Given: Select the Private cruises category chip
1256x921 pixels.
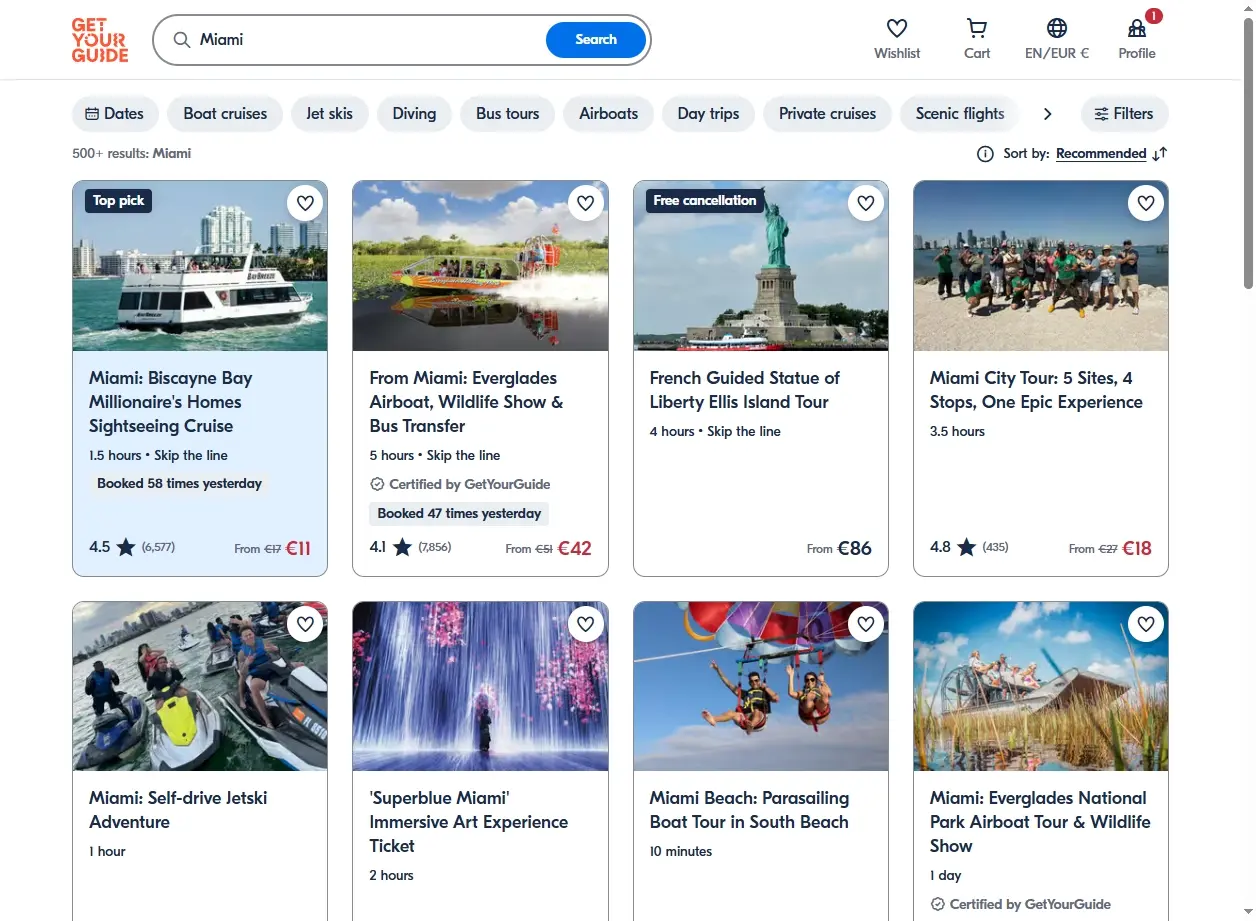Looking at the screenshot, I should click(x=827, y=114).
